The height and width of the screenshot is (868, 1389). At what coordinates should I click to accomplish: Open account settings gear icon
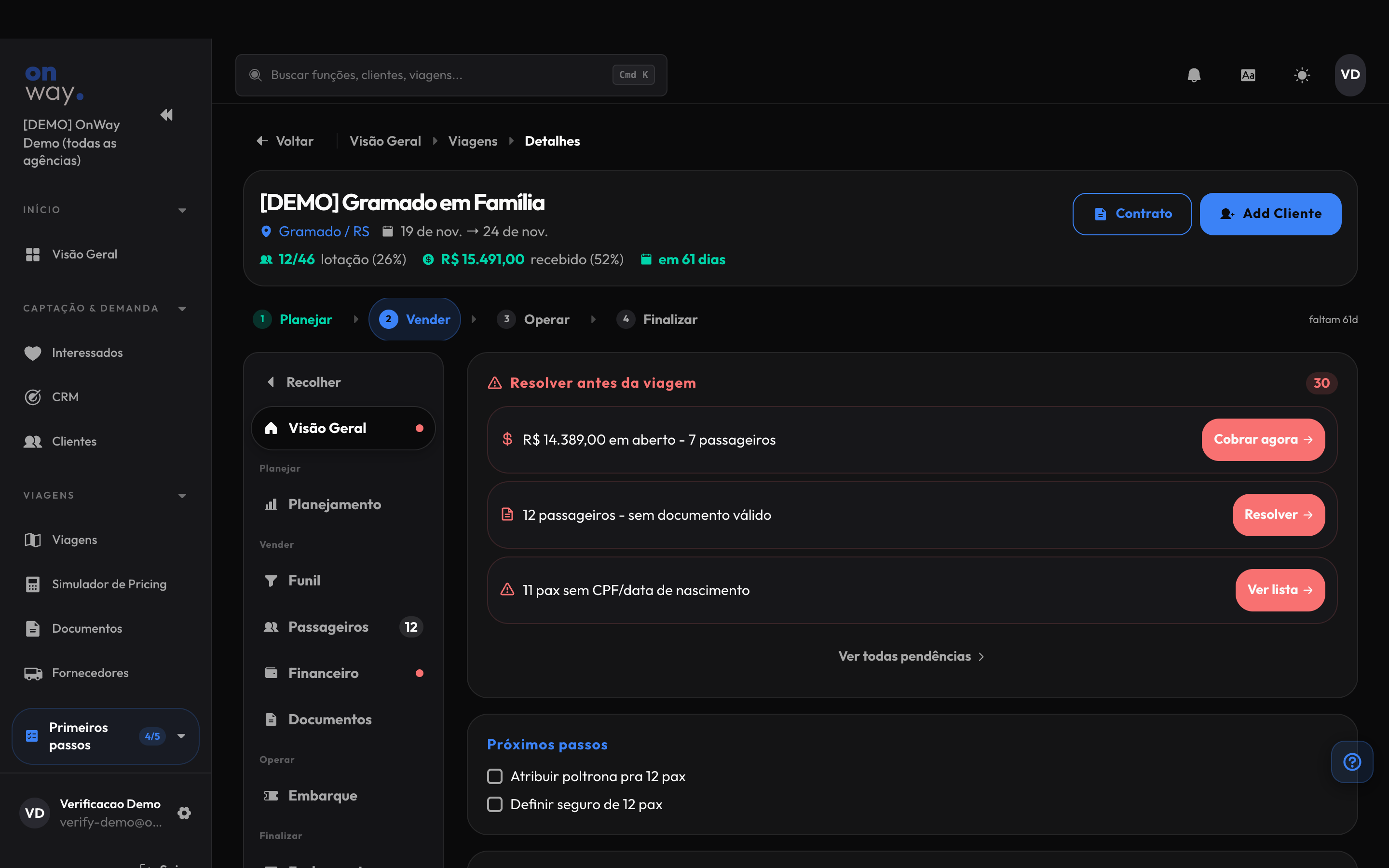click(184, 813)
